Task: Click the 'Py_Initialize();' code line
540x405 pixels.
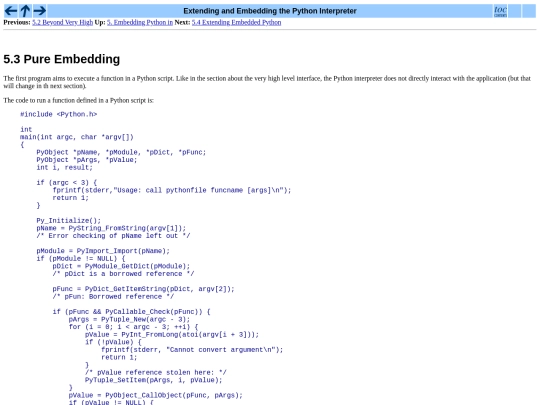Action: (x=69, y=220)
